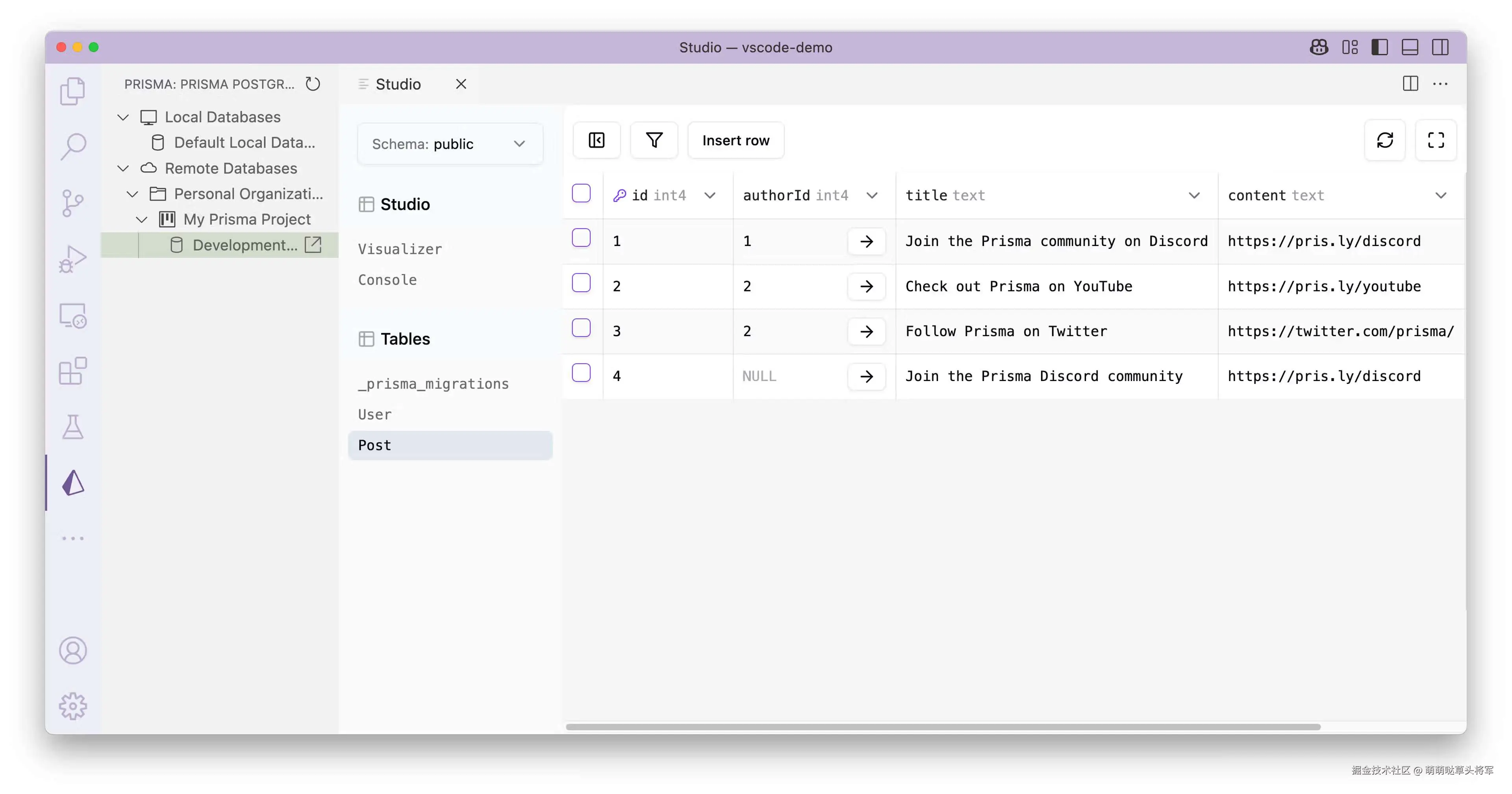The image size is (1512, 794).
Task: Enter fullscreen mode for the table
Action: tap(1436, 140)
